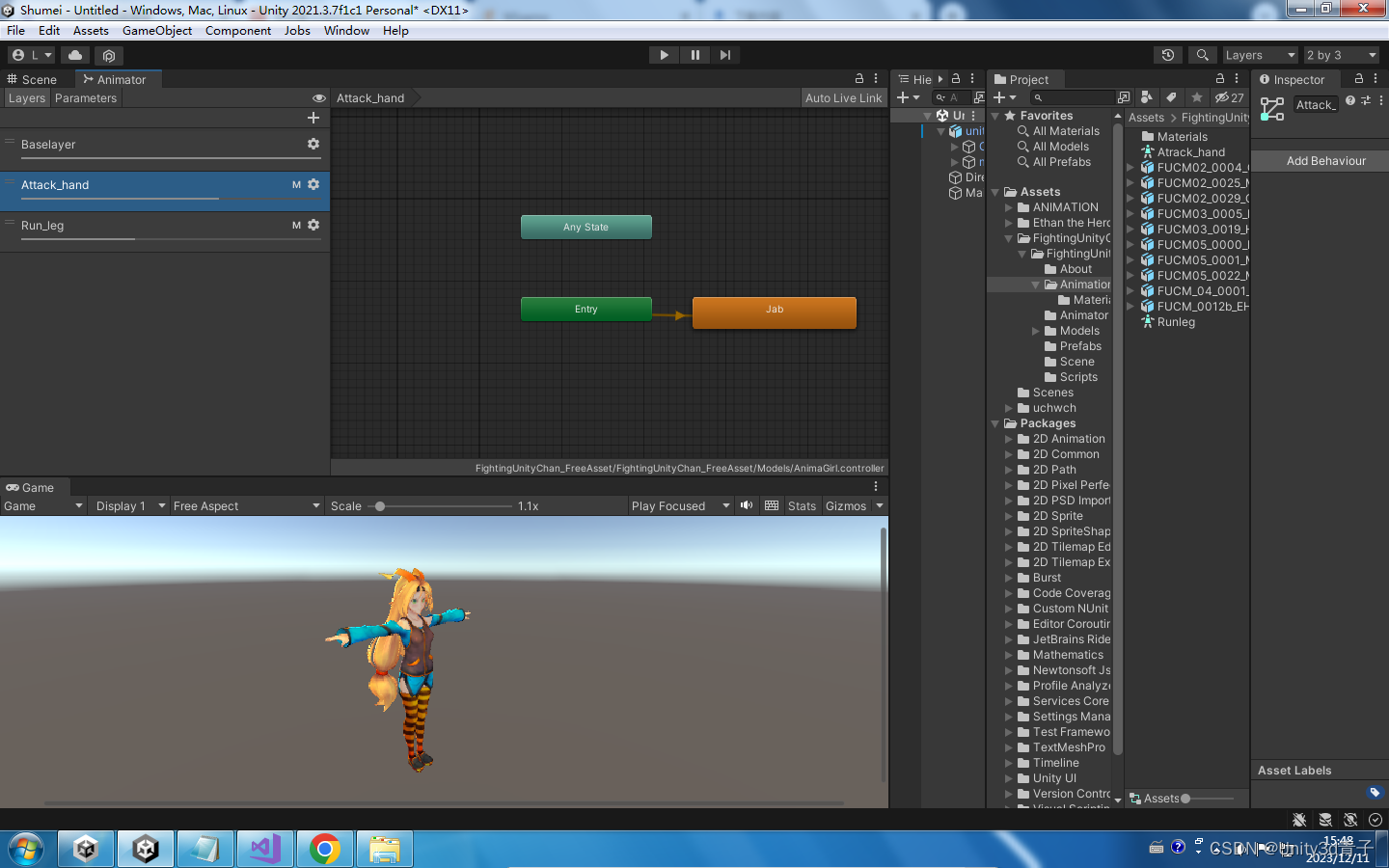Viewport: 1389px width, 868px height.
Task: Open the Display 1 dropdown
Action: (130, 506)
